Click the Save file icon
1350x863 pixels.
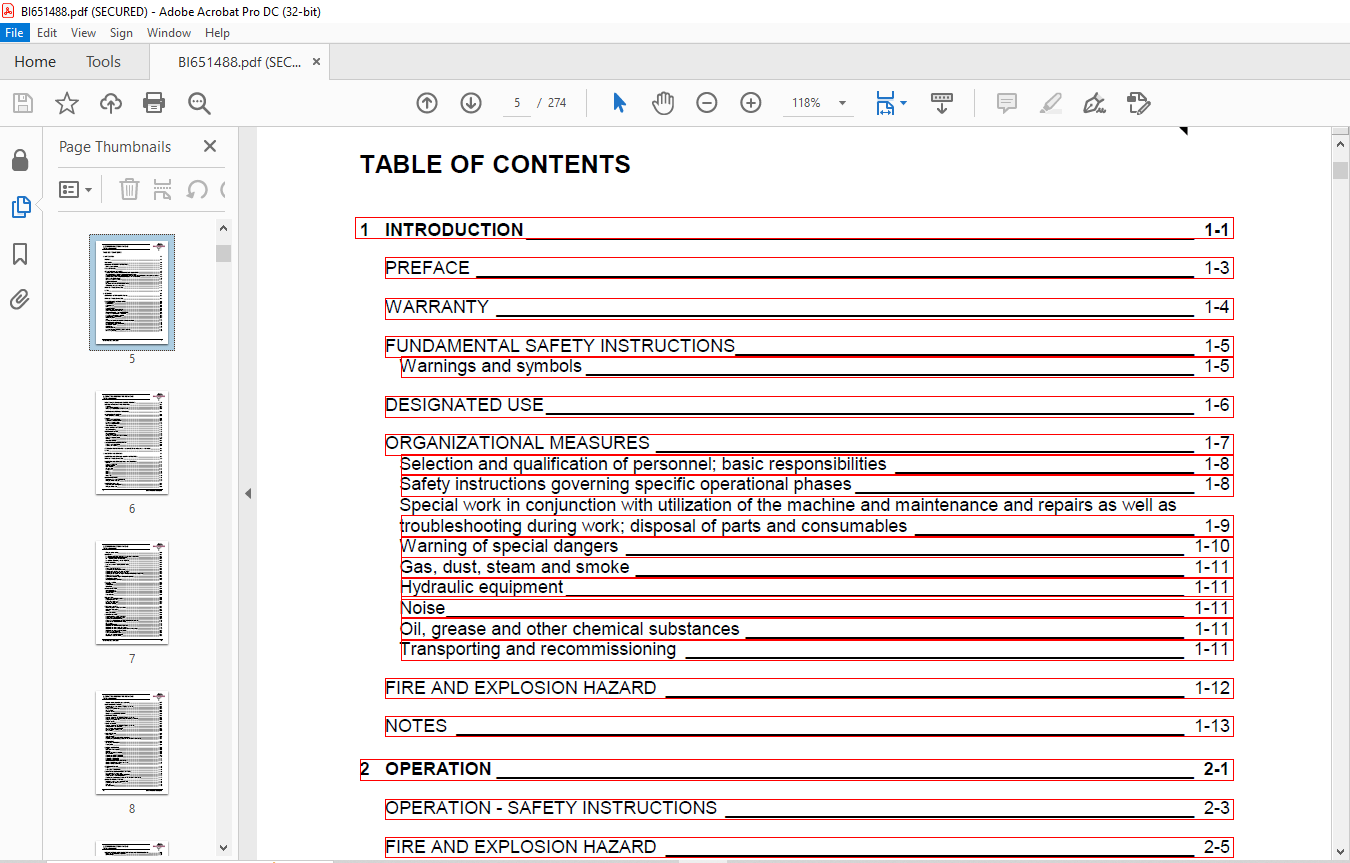coord(22,103)
